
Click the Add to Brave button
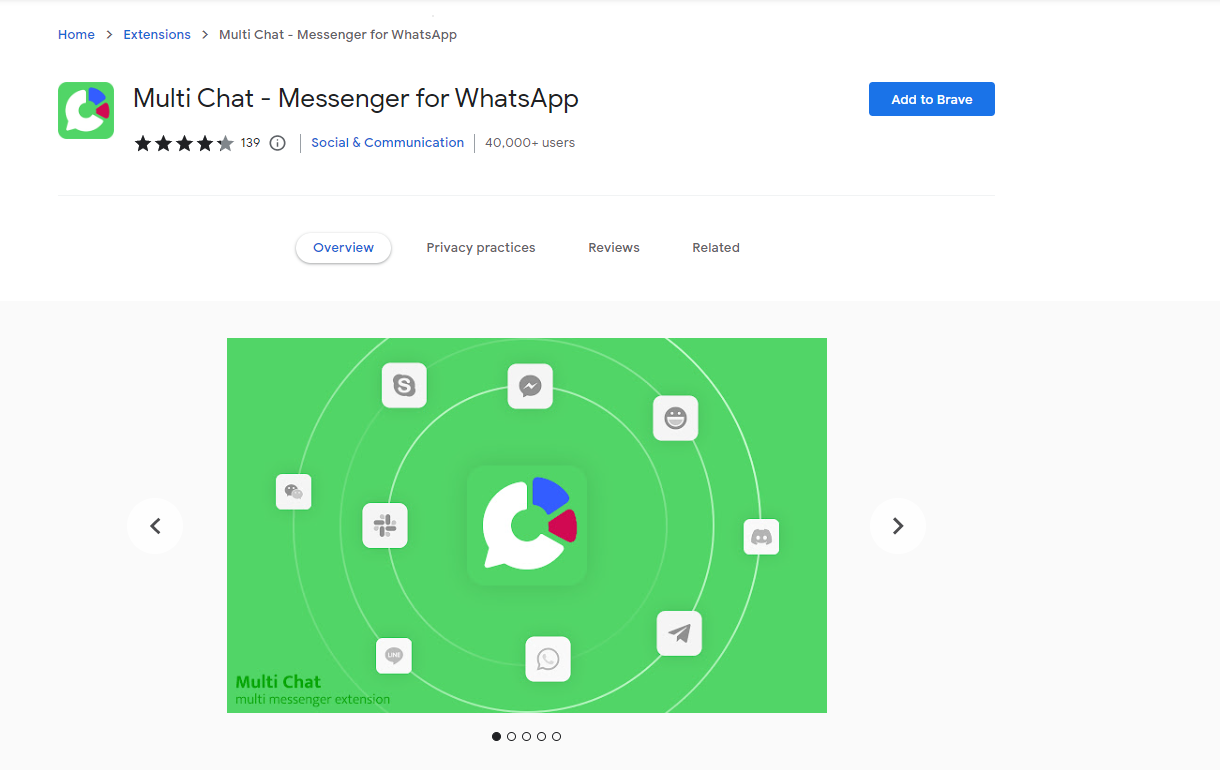pos(932,99)
